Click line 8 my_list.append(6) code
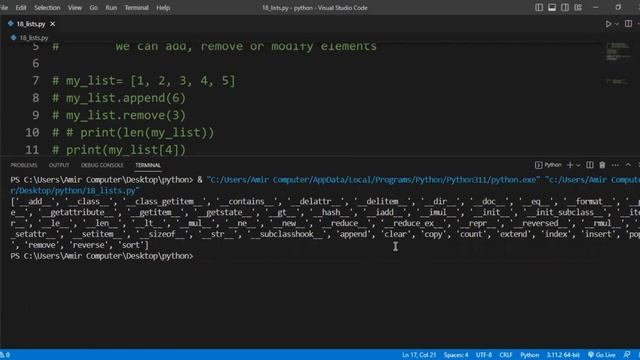 point(119,98)
